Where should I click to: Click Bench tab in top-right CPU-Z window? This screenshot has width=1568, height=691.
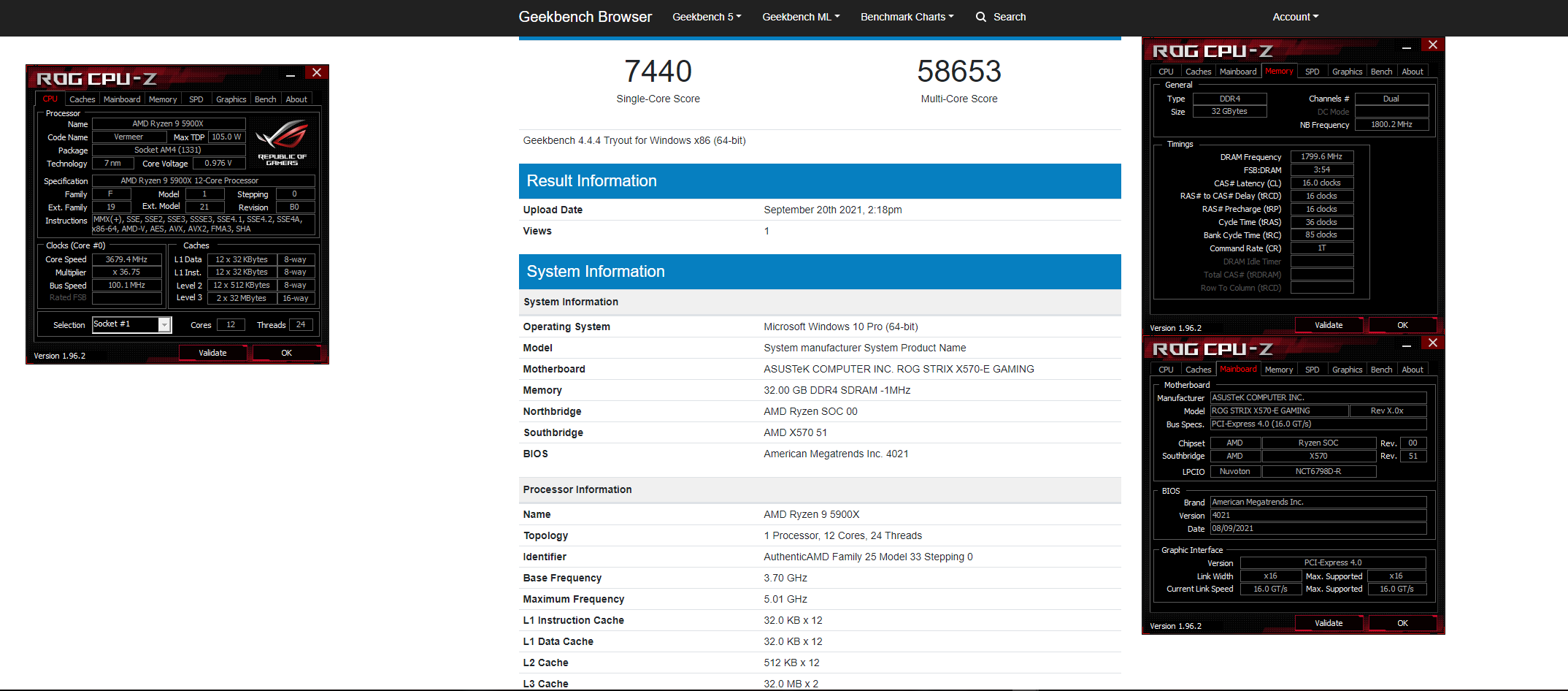click(x=1382, y=72)
